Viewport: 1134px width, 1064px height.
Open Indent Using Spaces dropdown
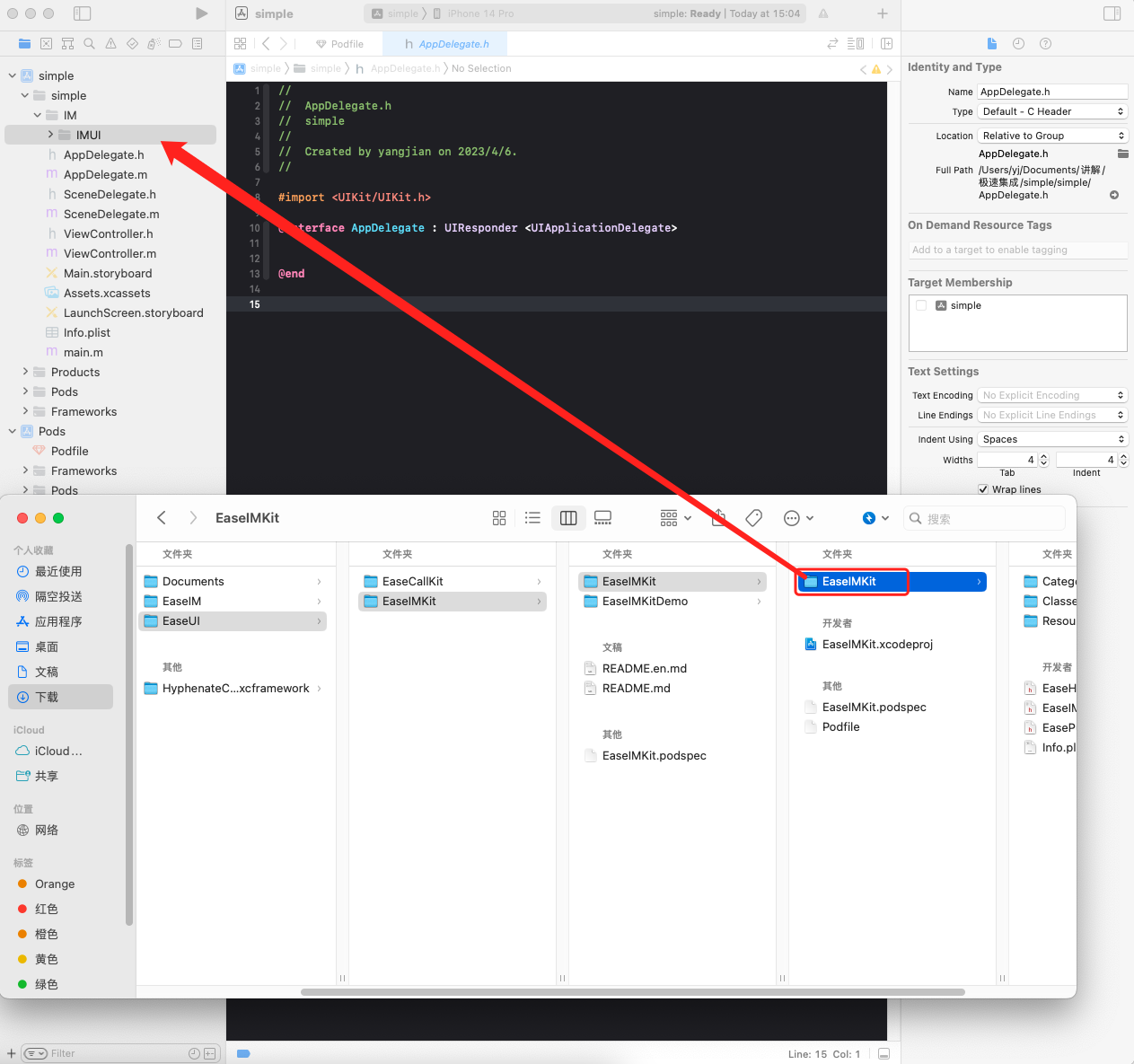click(1052, 439)
